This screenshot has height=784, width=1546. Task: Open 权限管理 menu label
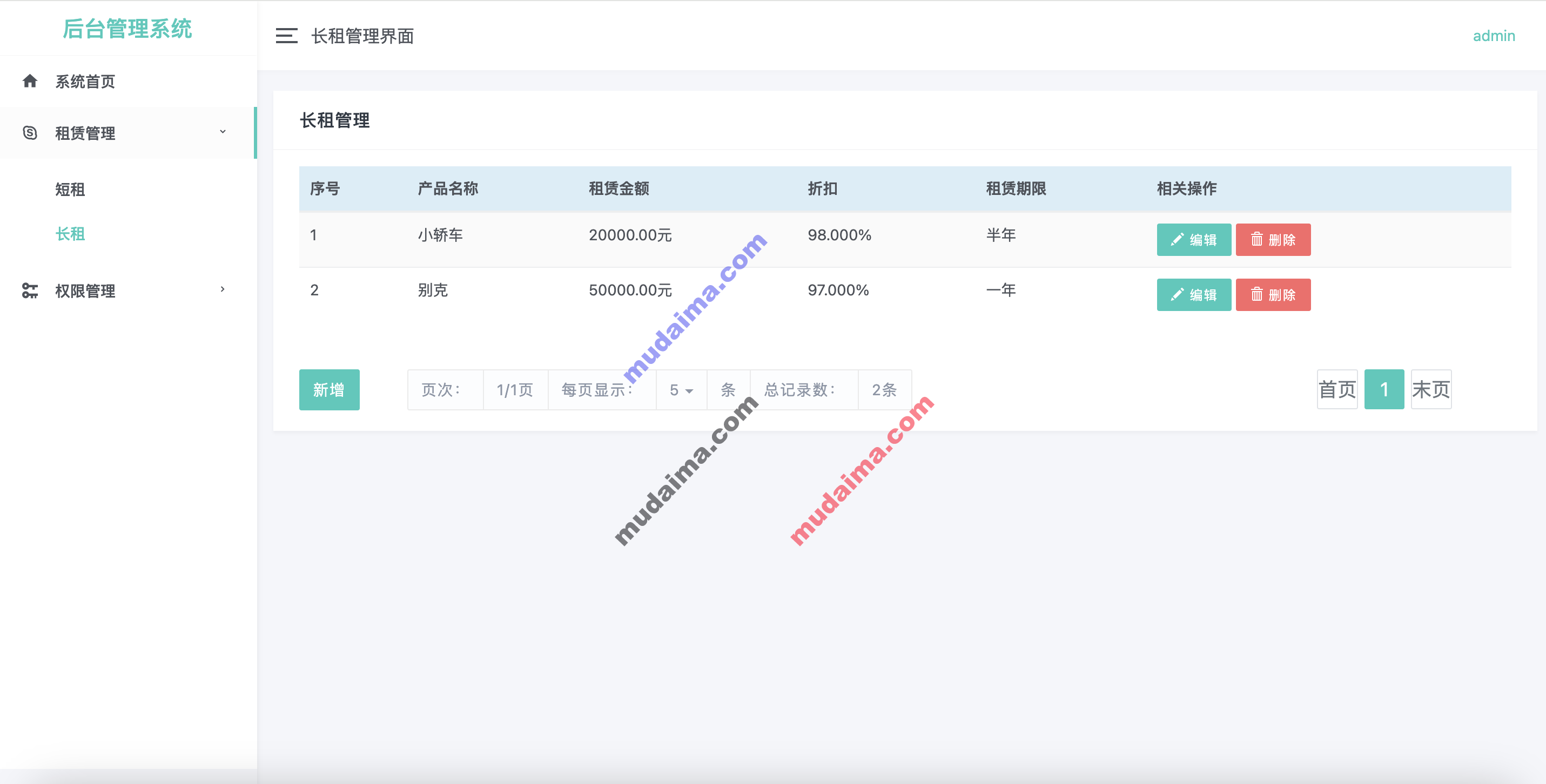85,291
